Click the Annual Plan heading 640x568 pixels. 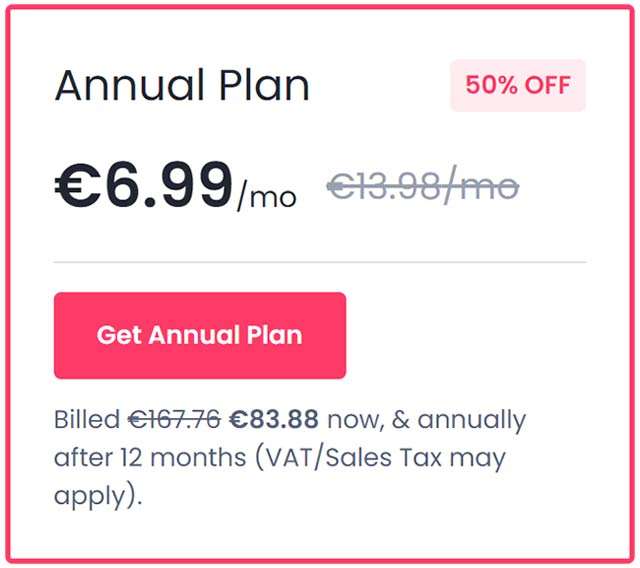click(181, 86)
